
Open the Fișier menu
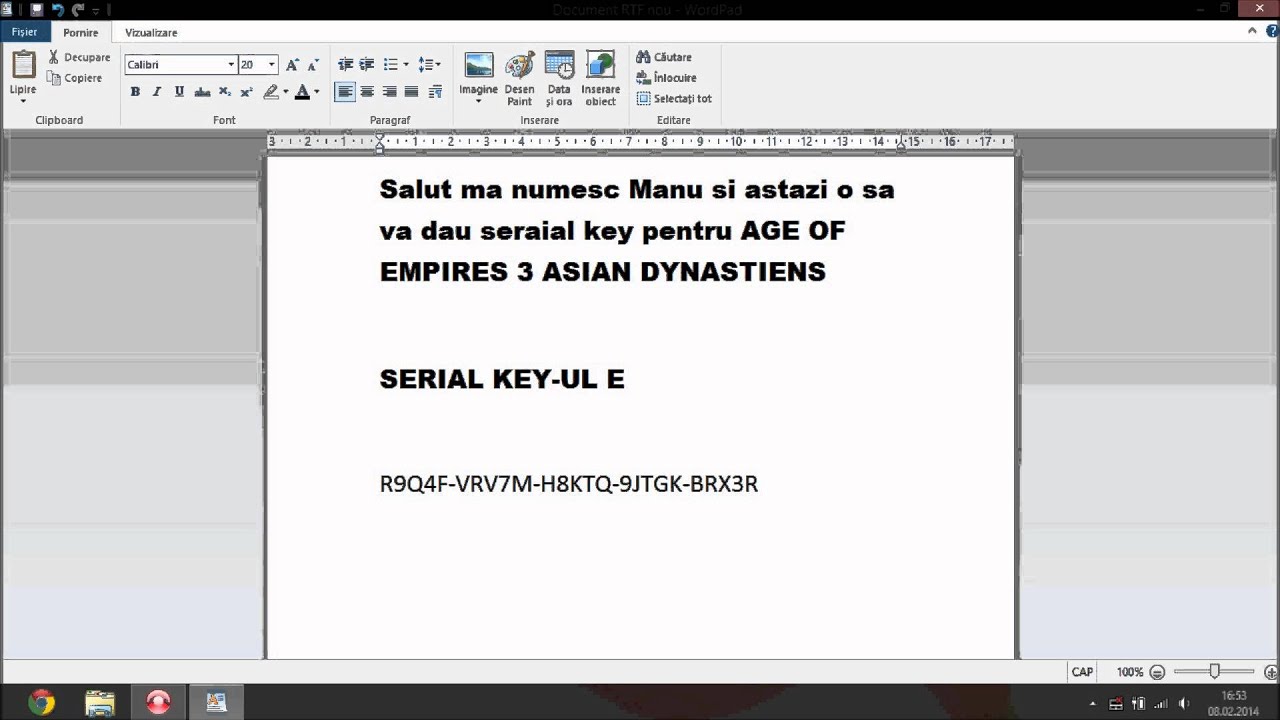click(x=24, y=32)
